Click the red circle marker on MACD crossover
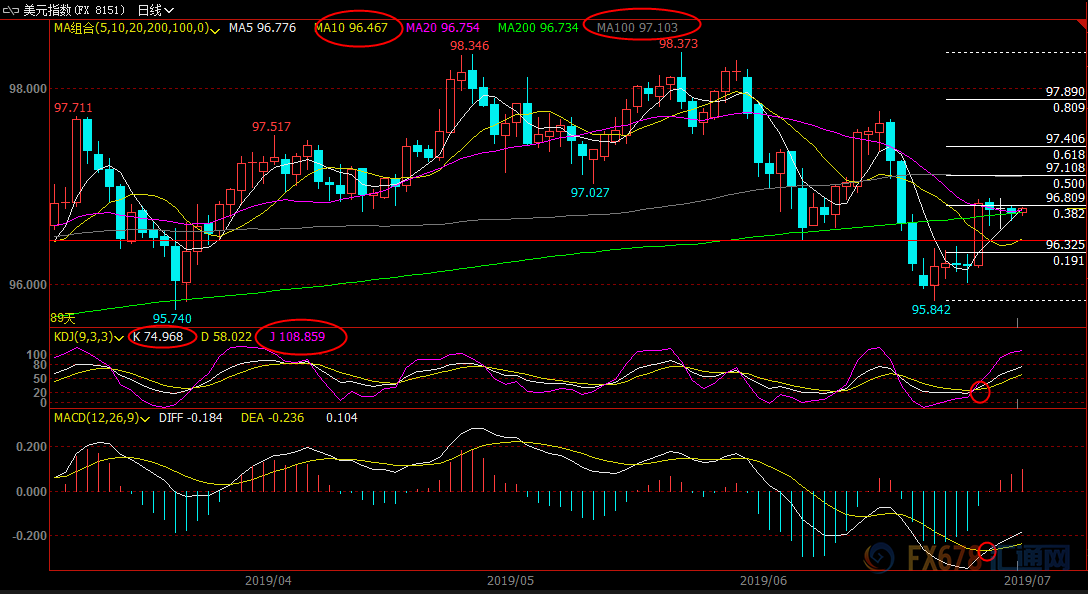This screenshot has height=594, width=1088. [x=987, y=550]
